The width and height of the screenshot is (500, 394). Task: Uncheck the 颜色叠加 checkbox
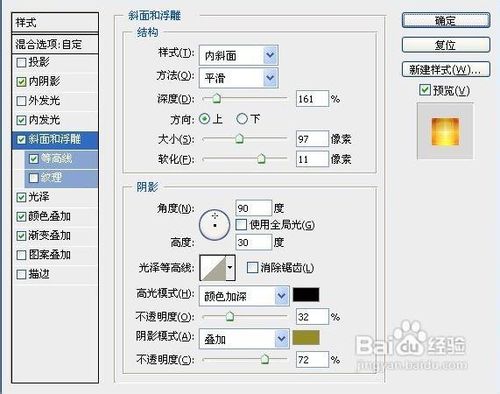21,217
